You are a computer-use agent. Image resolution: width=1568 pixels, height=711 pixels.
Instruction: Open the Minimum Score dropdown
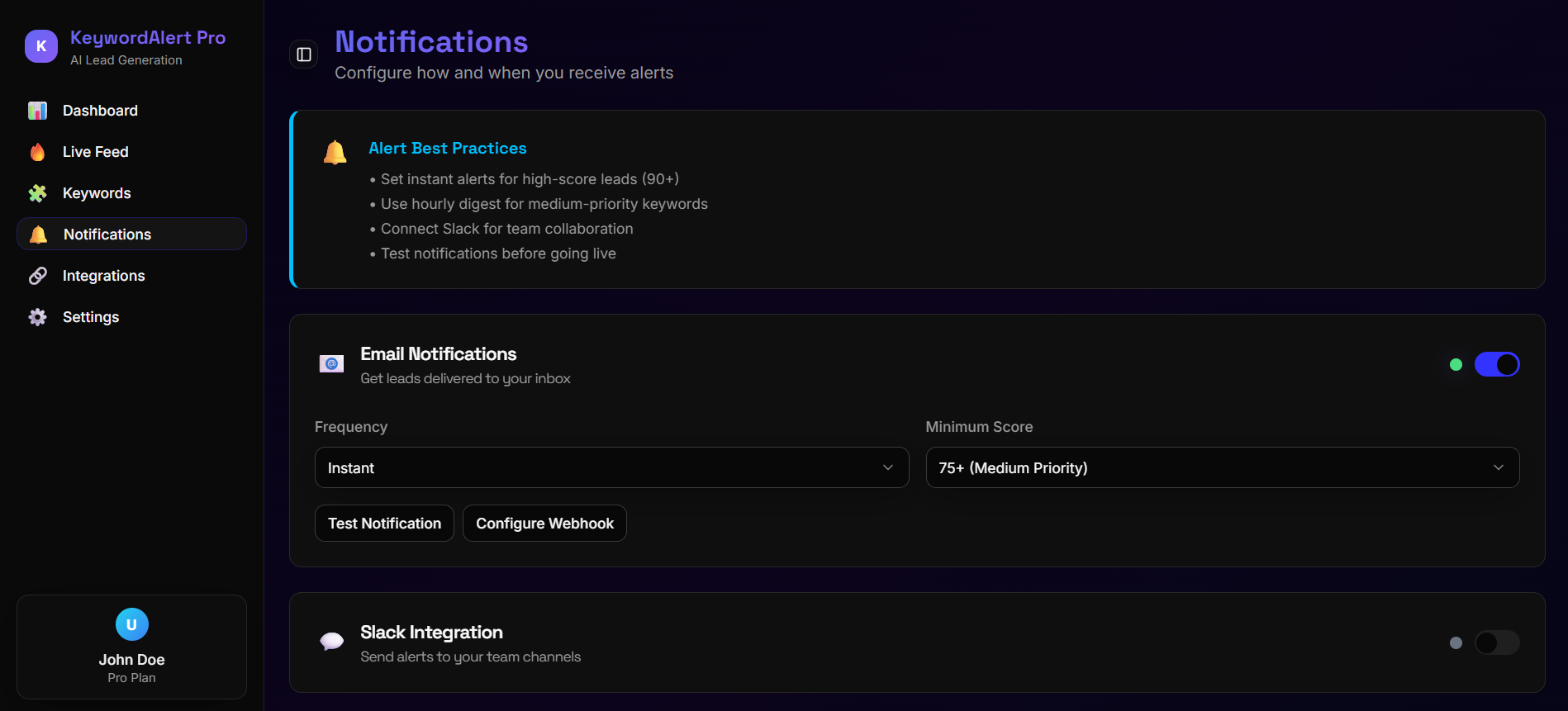click(1222, 467)
